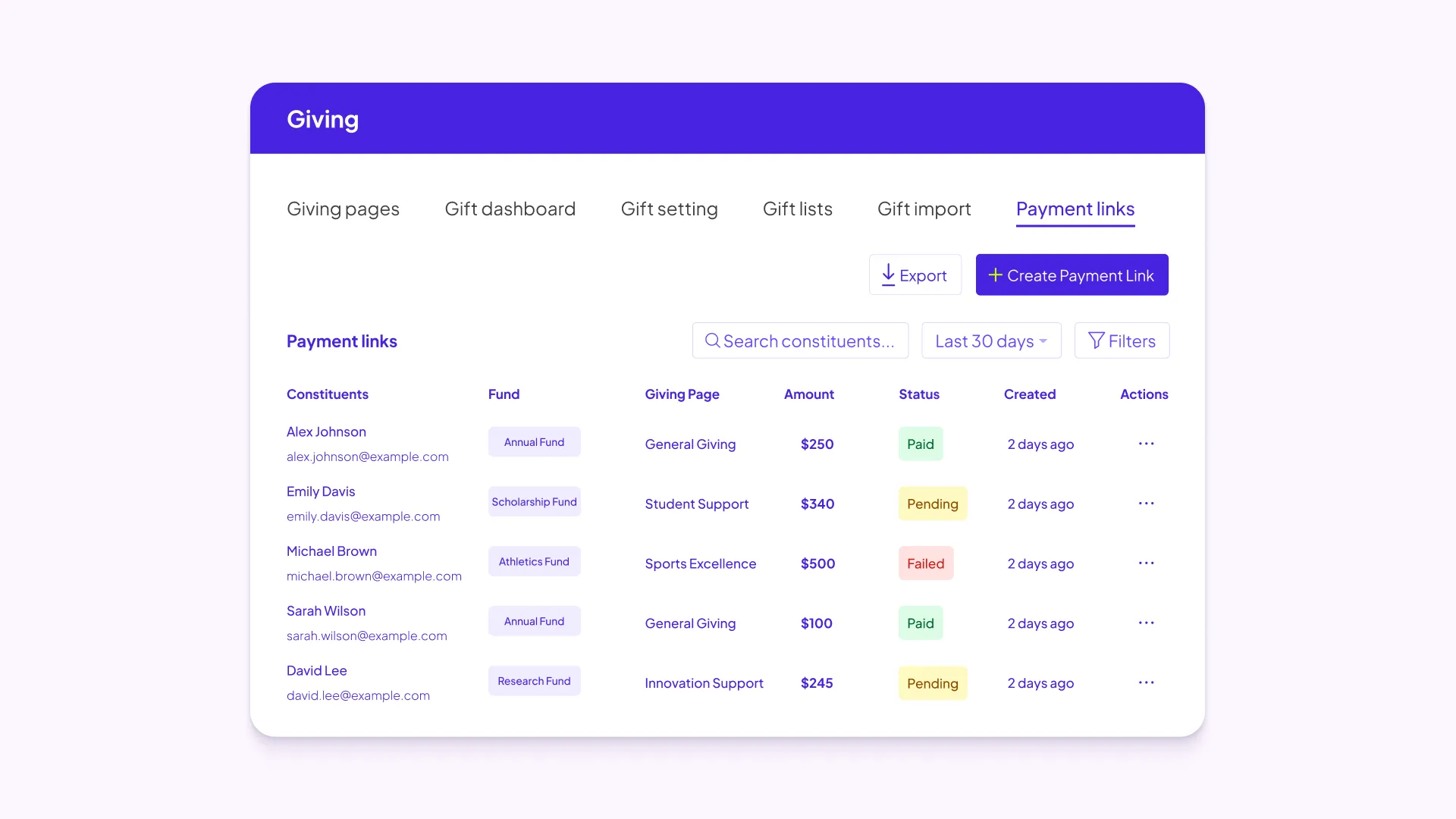Screen dimensions: 1456x819
Task: Select the Giving pages tab
Action: click(x=343, y=209)
